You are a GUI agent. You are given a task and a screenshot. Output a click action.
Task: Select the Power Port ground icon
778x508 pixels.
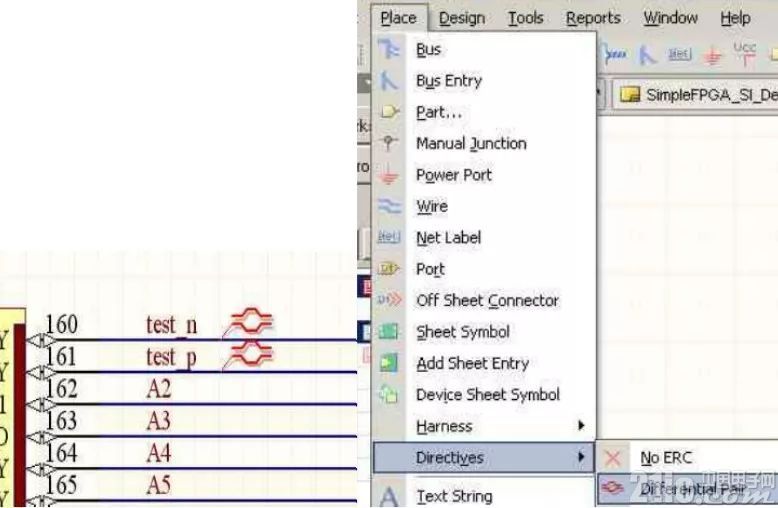[389, 175]
